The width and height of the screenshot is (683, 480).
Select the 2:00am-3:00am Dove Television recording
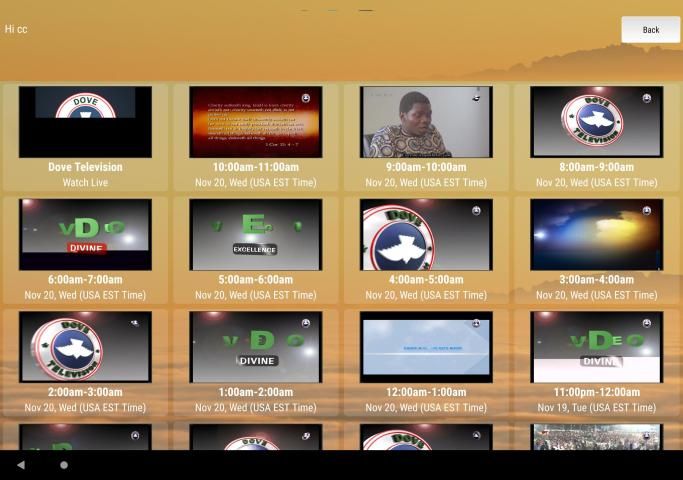[85, 346]
